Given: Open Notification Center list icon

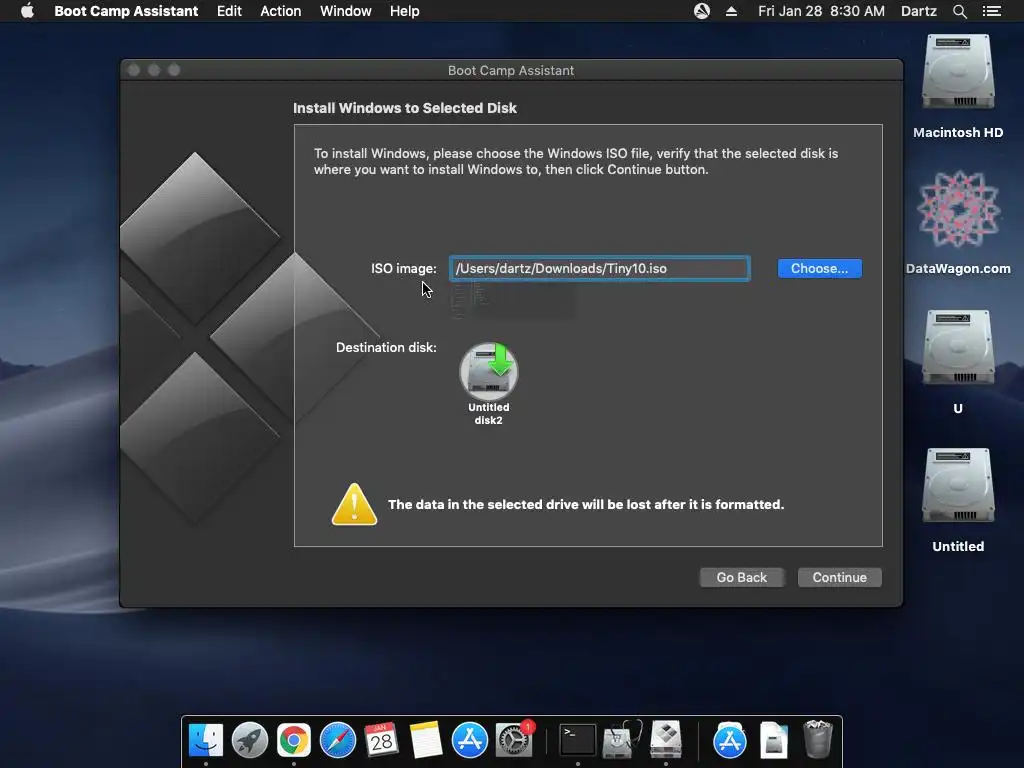Looking at the screenshot, I should (992, 11).
